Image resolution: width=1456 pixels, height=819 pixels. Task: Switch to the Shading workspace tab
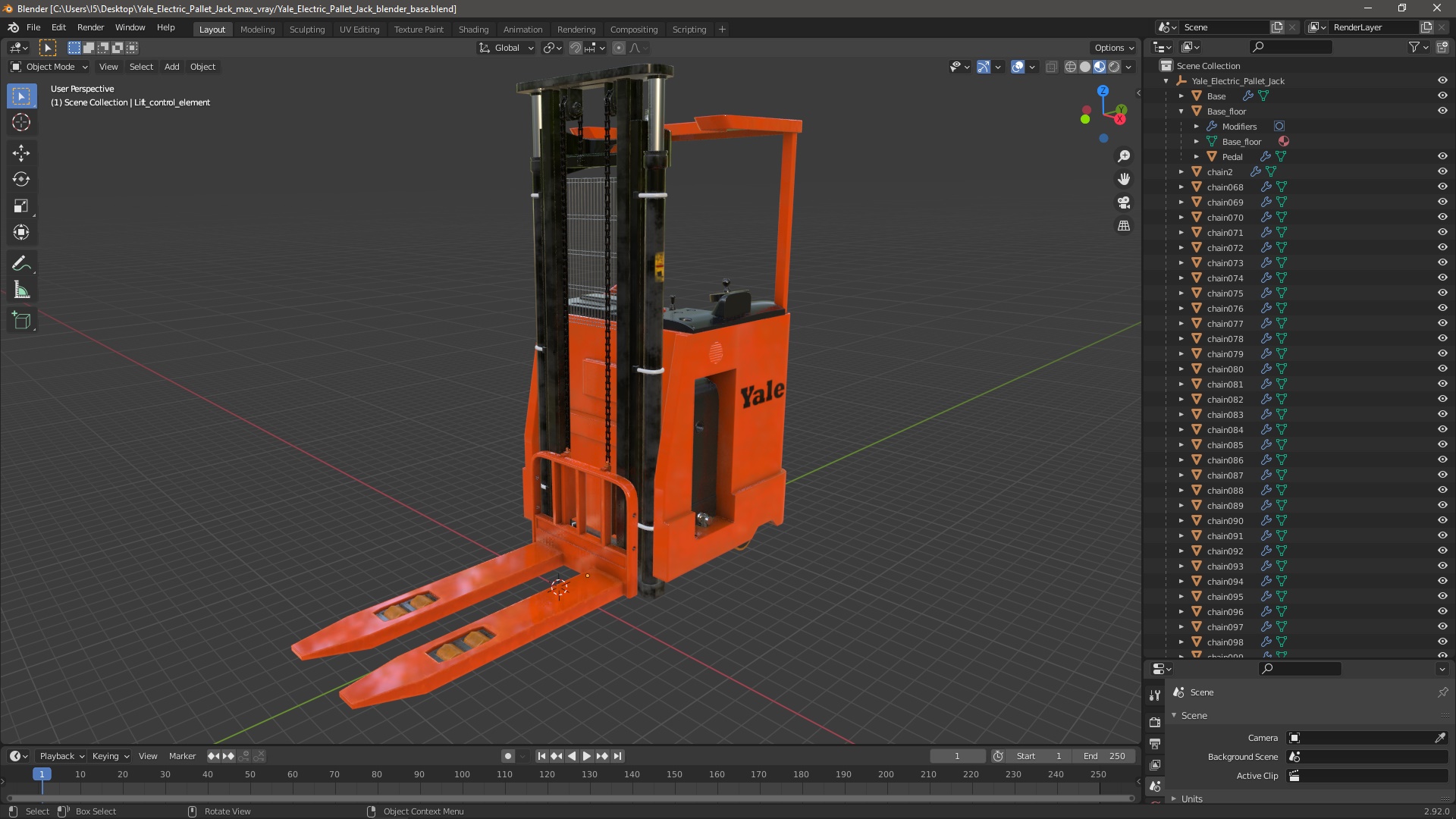click(x=473, y=30)
